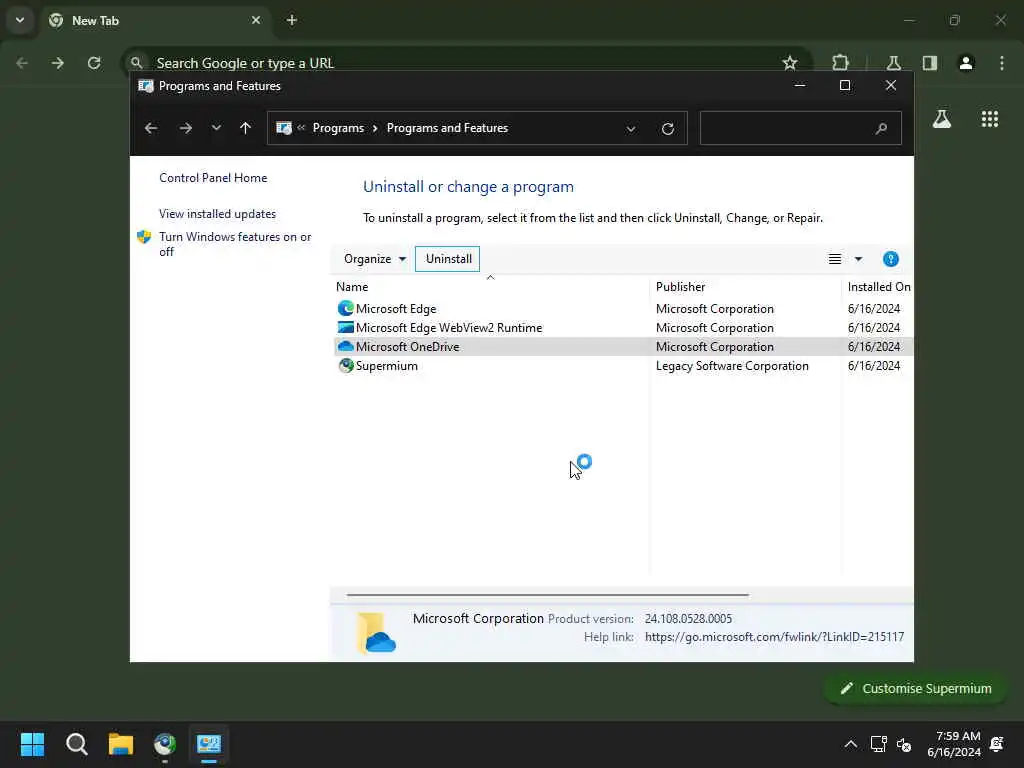
Task: Open browser experiments flask toolbar icon
Action: click(893, 63)
